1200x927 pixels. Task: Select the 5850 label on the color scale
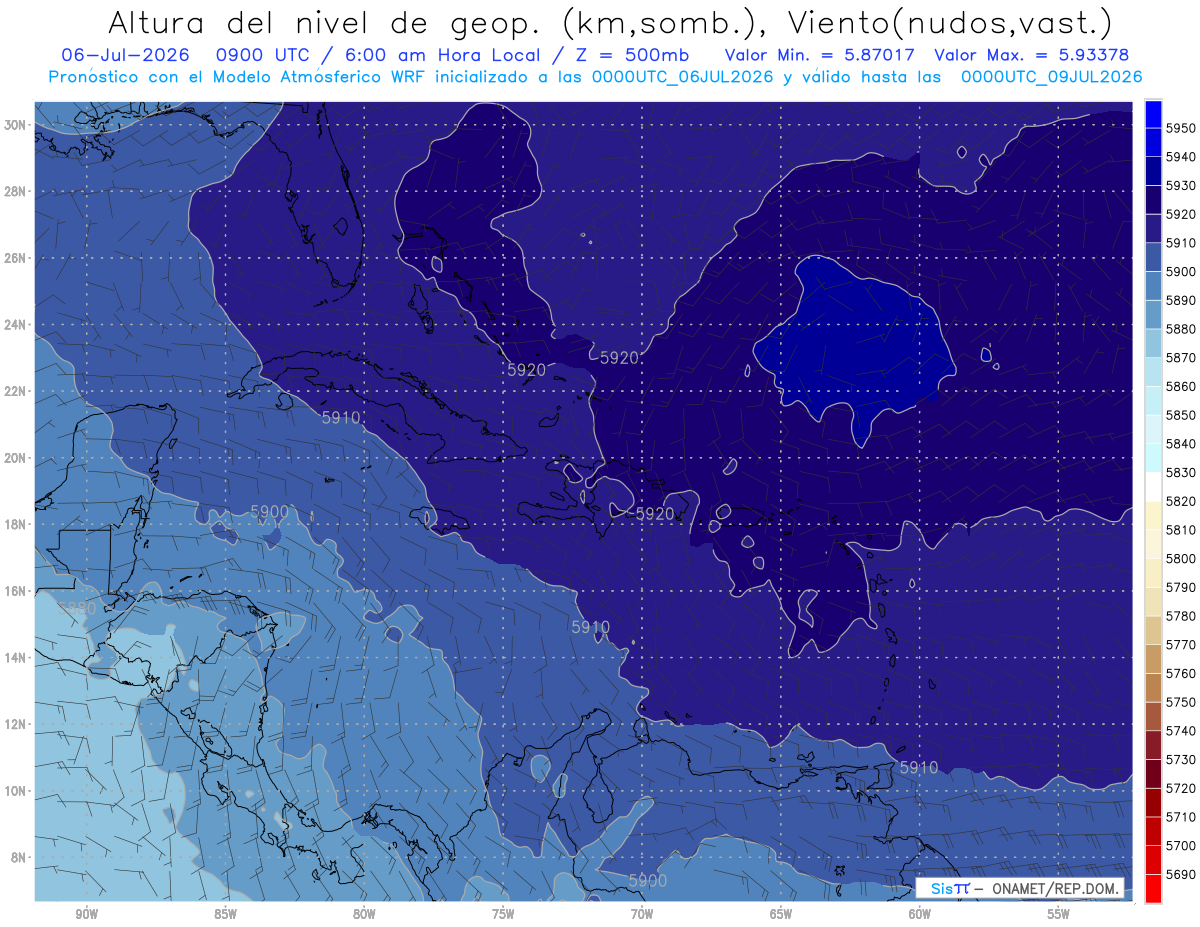1181,415
